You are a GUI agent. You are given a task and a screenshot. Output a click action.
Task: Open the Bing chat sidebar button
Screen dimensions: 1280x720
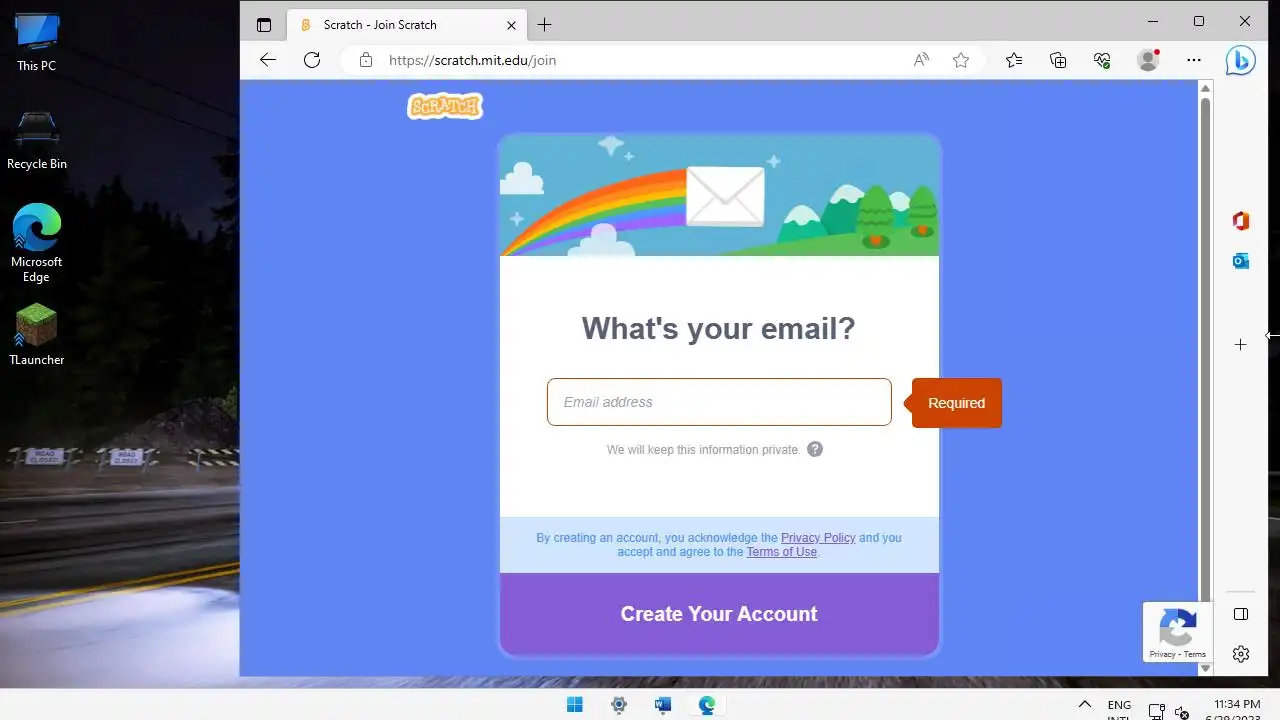pyautogui.click(x=1241, y=60)
